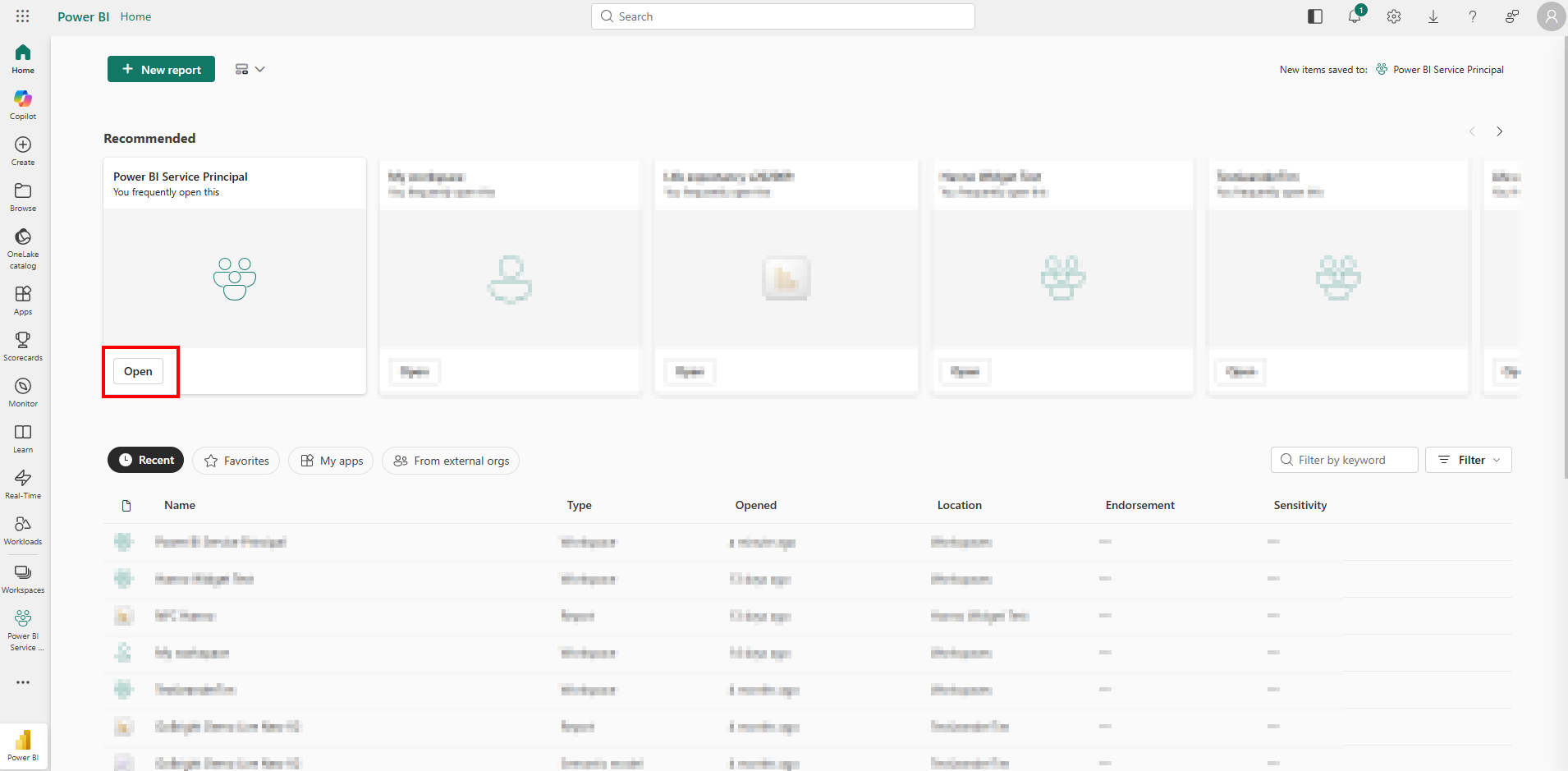This screenshot has height=771, width=1568.
Task: Open Copilot from the left sidebar
Action: pyautogui.click(x=23, y=104)
